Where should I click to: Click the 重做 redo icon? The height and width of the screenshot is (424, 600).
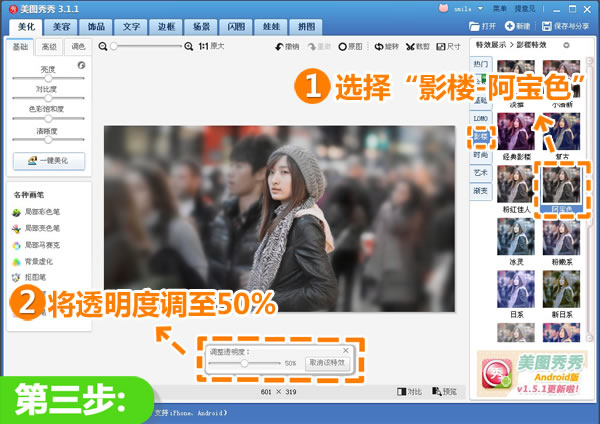[312, 47]
